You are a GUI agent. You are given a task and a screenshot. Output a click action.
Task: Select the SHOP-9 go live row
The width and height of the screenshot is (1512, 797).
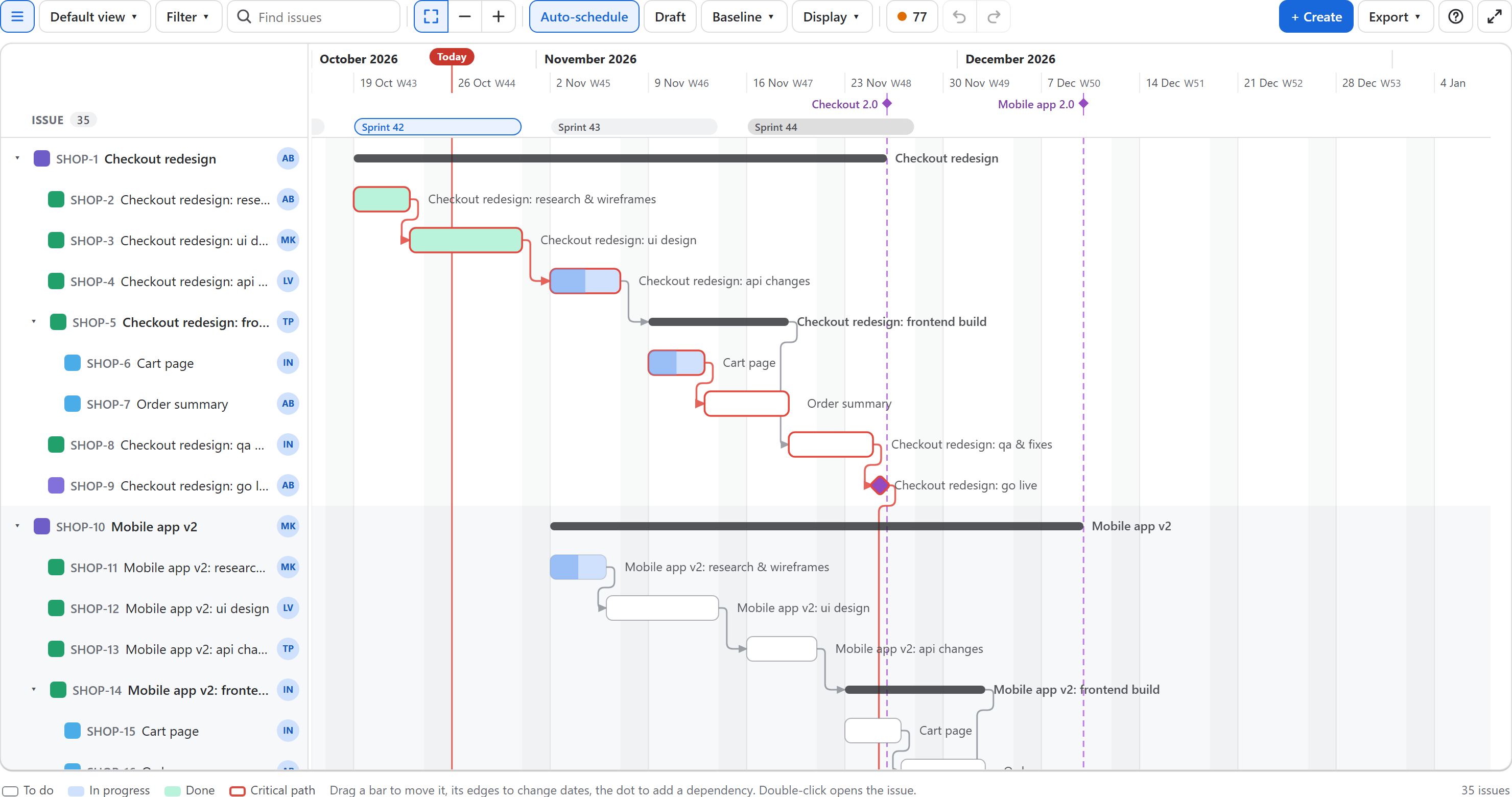[154, 485]
